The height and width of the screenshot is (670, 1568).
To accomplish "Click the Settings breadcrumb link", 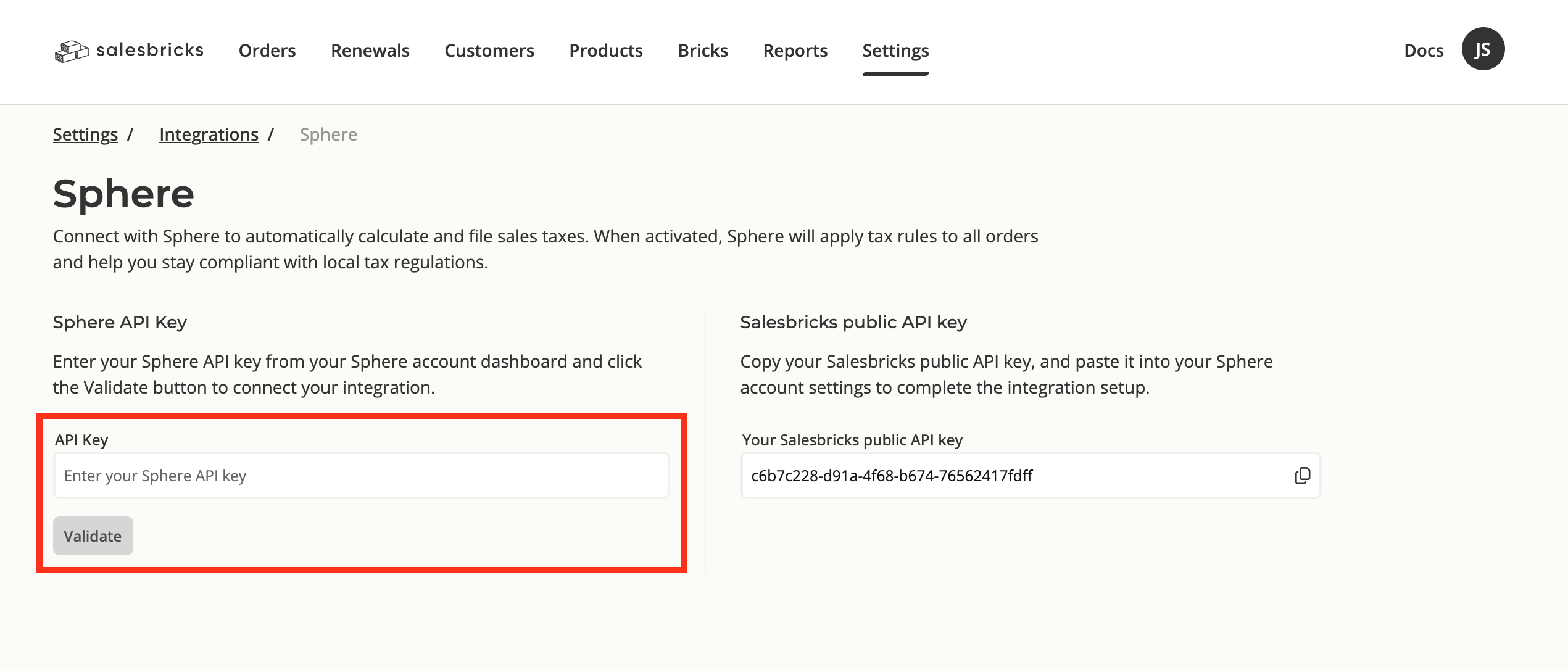I will coord(85,134).
